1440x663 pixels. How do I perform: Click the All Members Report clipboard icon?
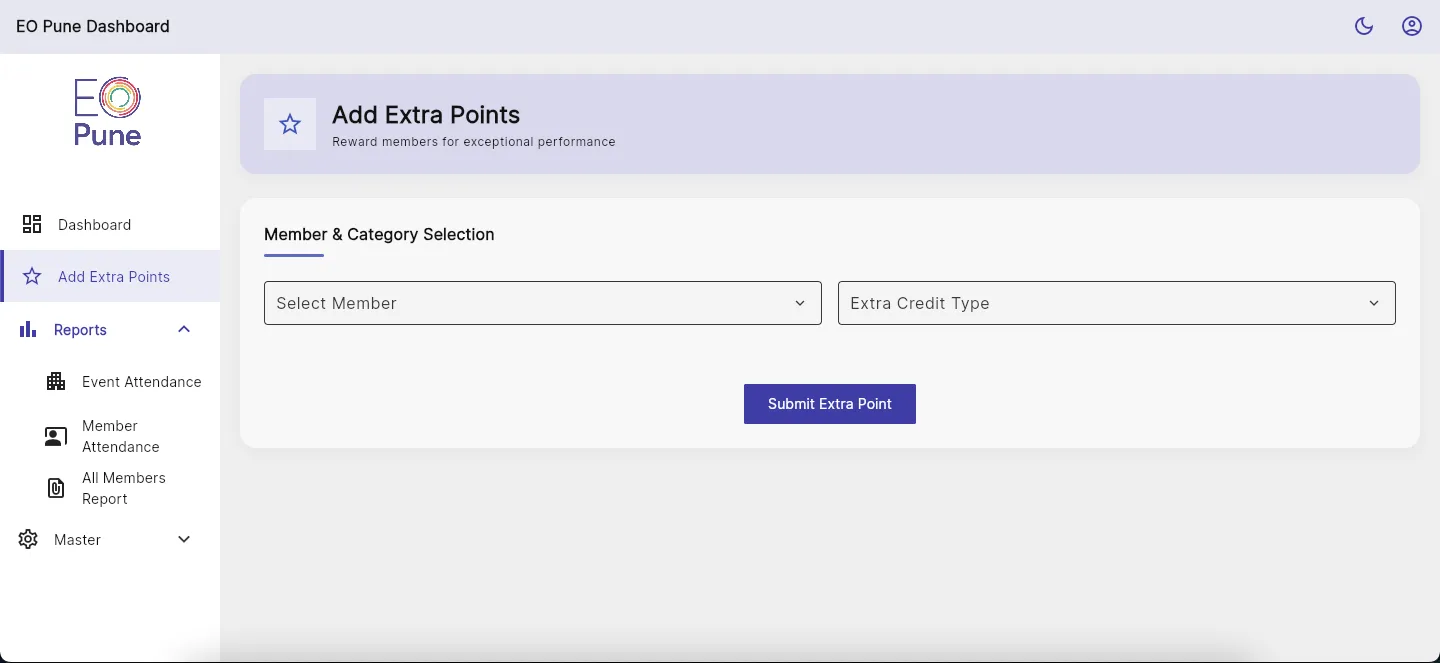point(56,488)
